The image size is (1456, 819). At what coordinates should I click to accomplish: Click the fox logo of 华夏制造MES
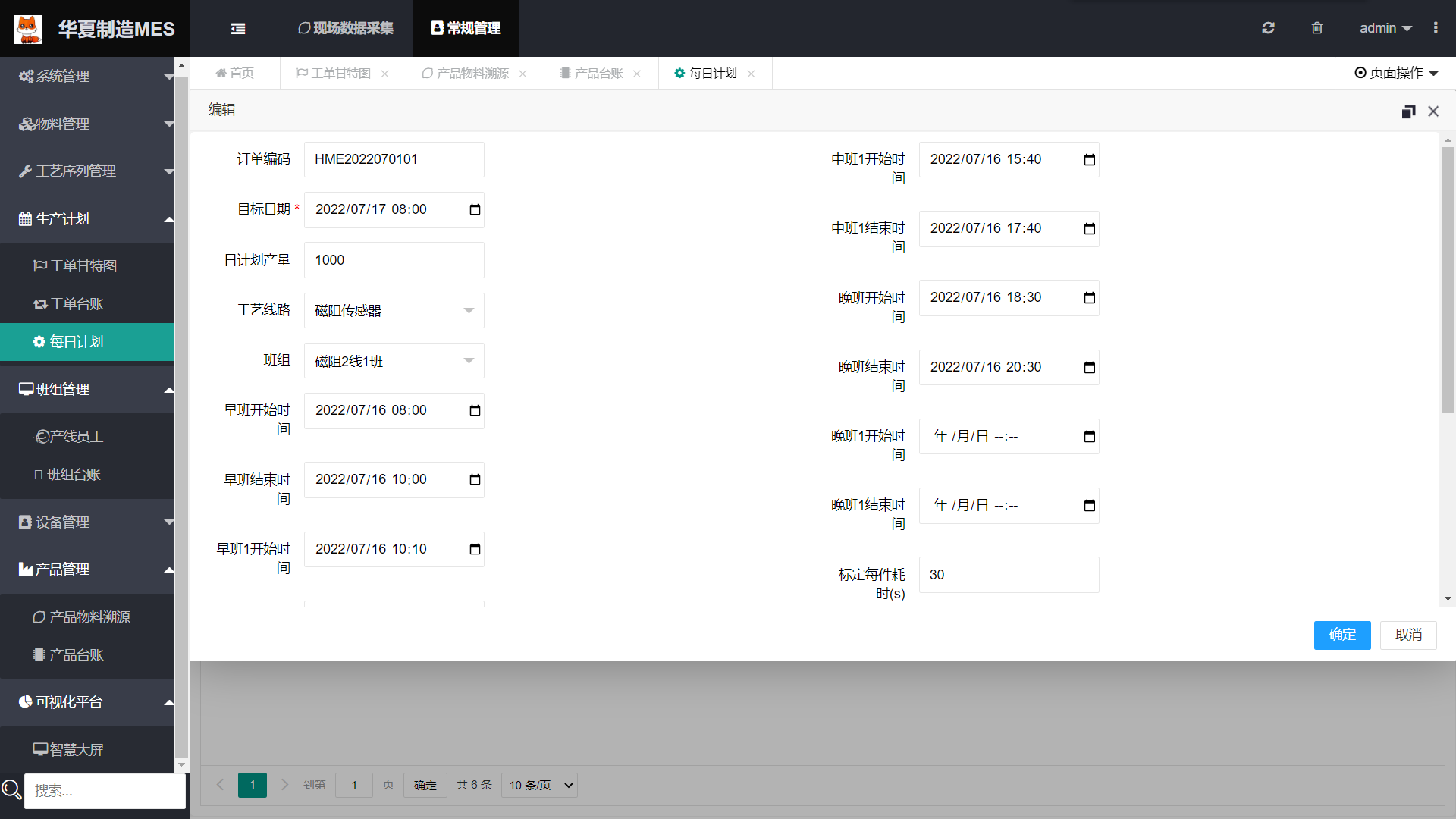pos(29,29)
